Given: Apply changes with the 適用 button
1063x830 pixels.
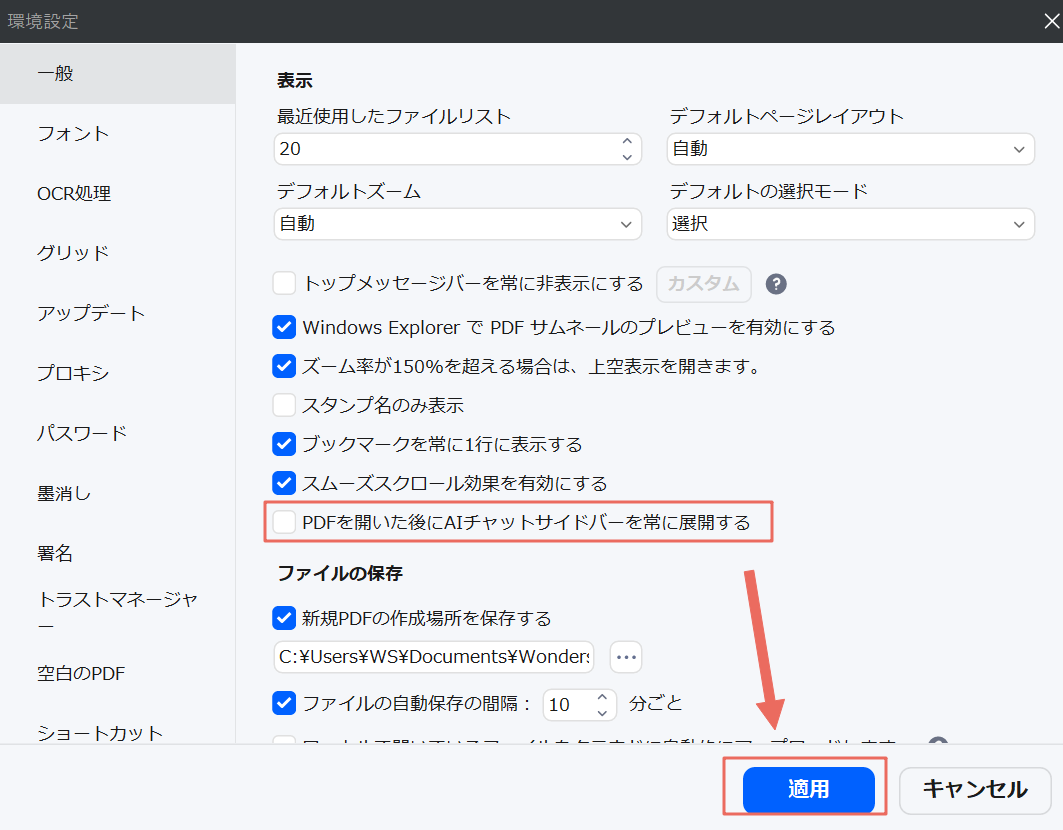Looking at the screenshot, I should [808, 789].
